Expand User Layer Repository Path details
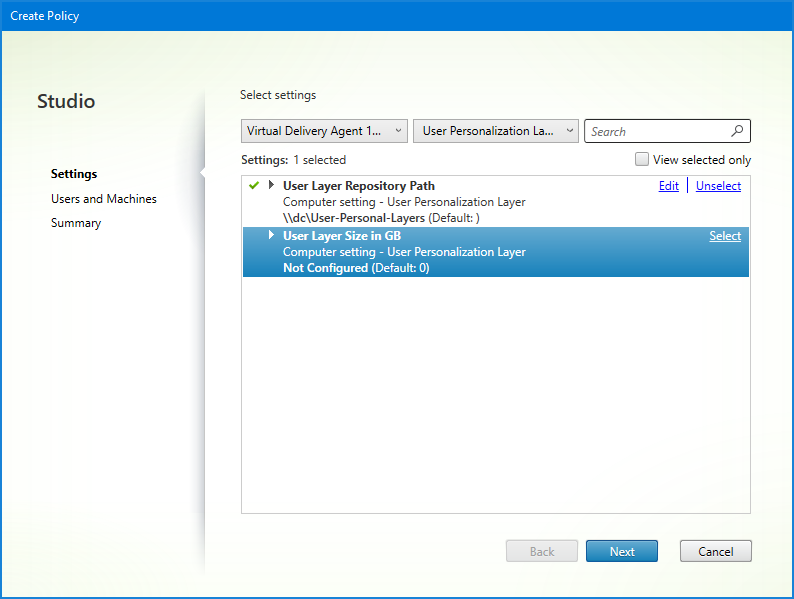This screenshot has height=599, width=794. coord(271,186)
